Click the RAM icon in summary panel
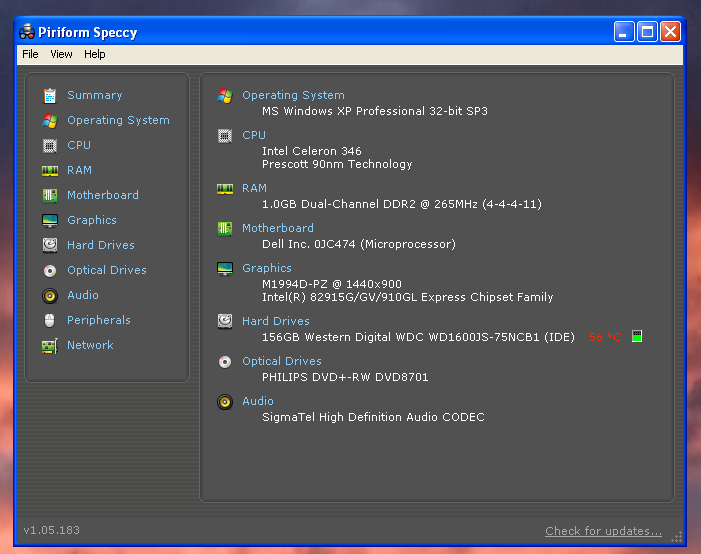Screen dimensions: 701x554 tap(225, 189)
